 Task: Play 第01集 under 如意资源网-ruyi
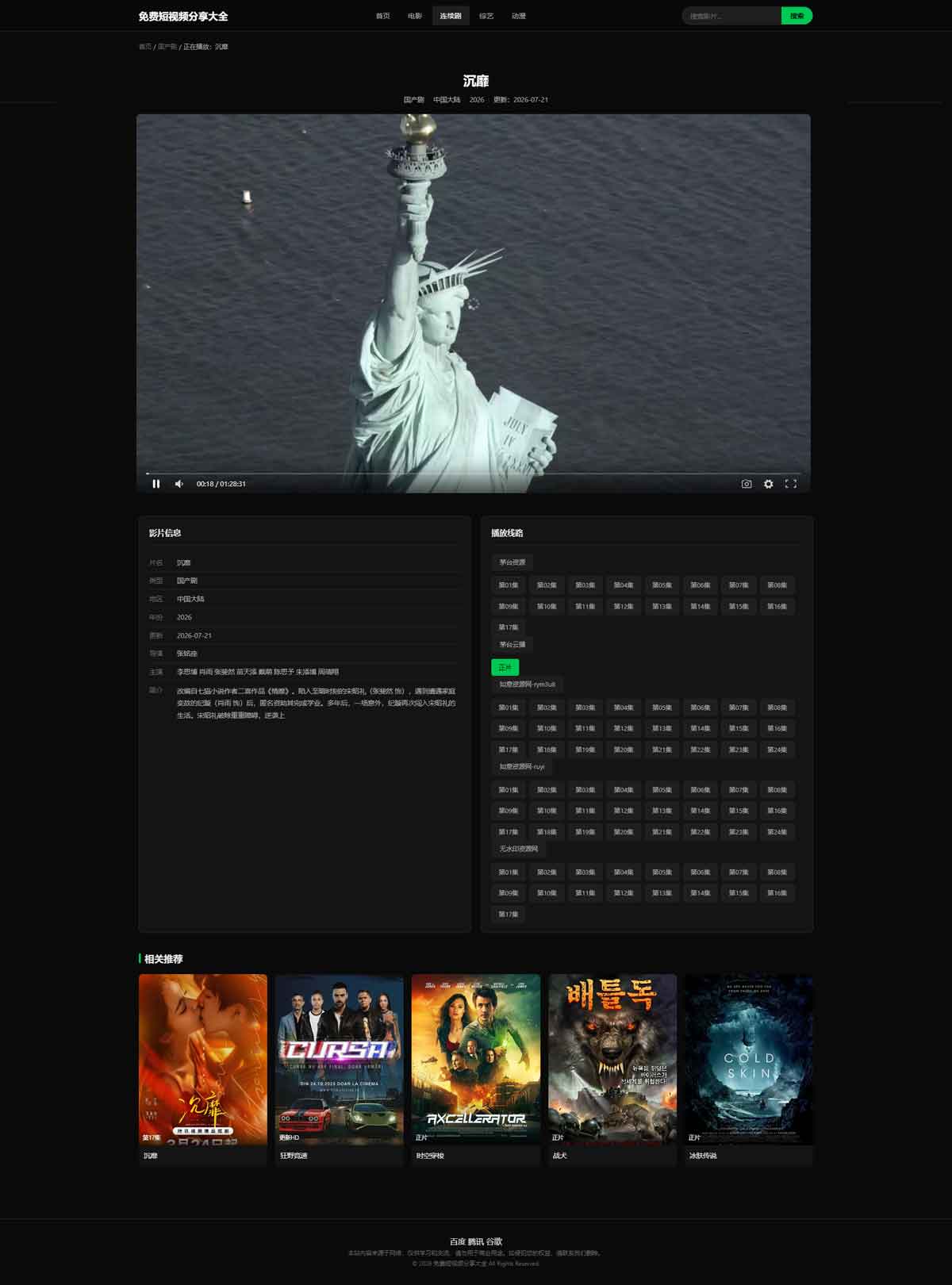click(509, 790)
